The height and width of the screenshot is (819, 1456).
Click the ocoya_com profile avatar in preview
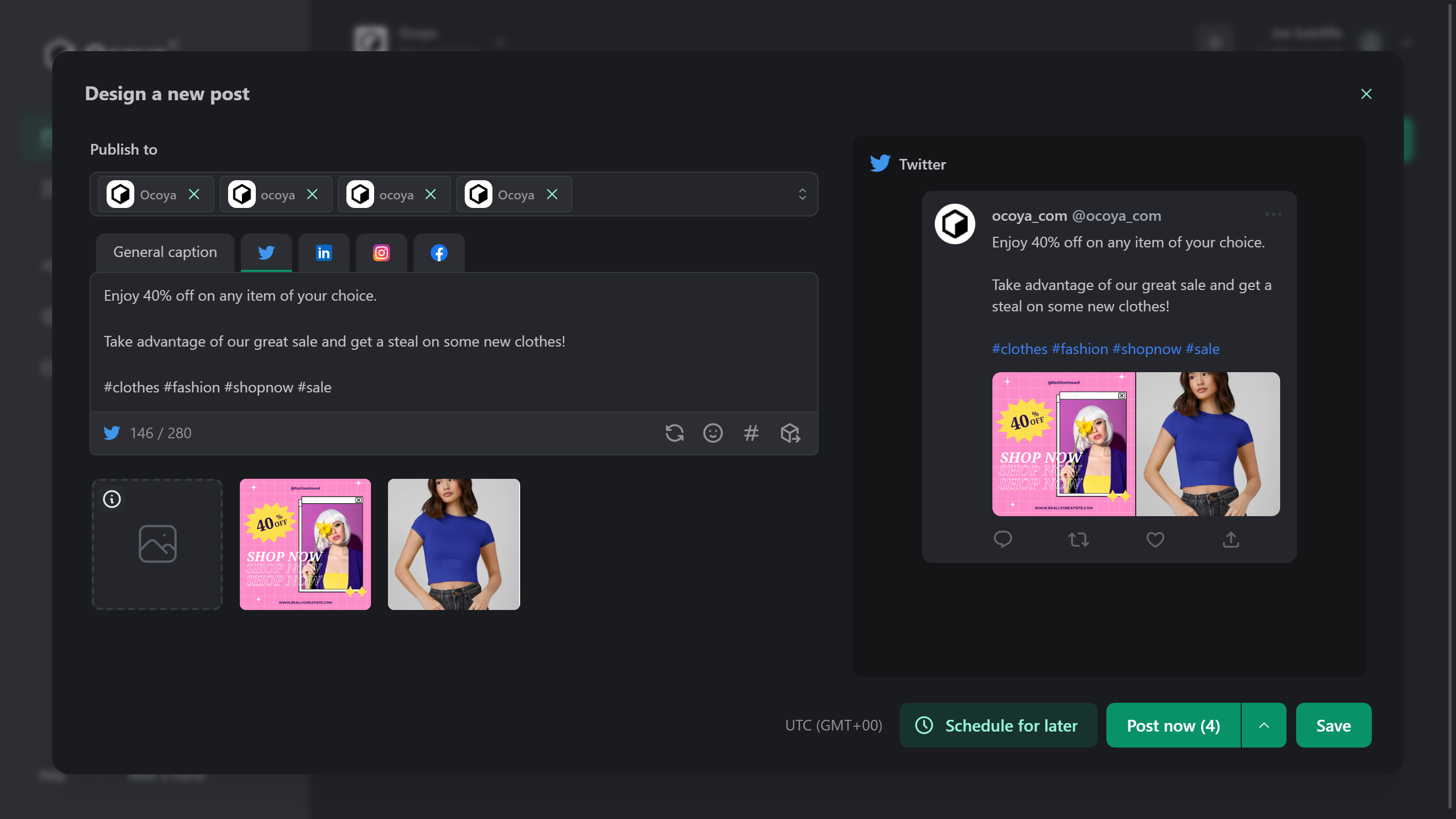point(955,224)
